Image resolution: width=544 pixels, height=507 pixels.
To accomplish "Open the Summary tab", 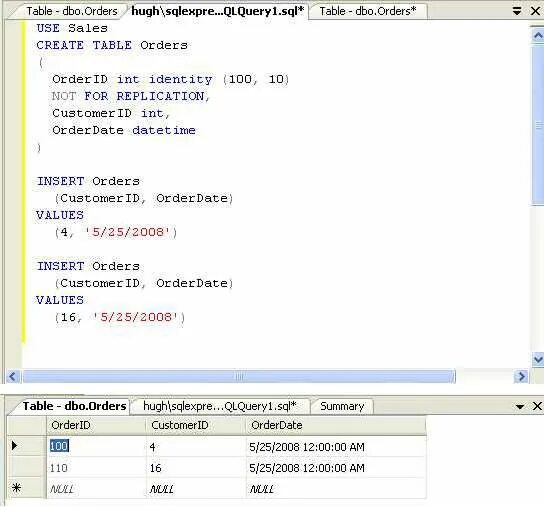I will point(342,406).
